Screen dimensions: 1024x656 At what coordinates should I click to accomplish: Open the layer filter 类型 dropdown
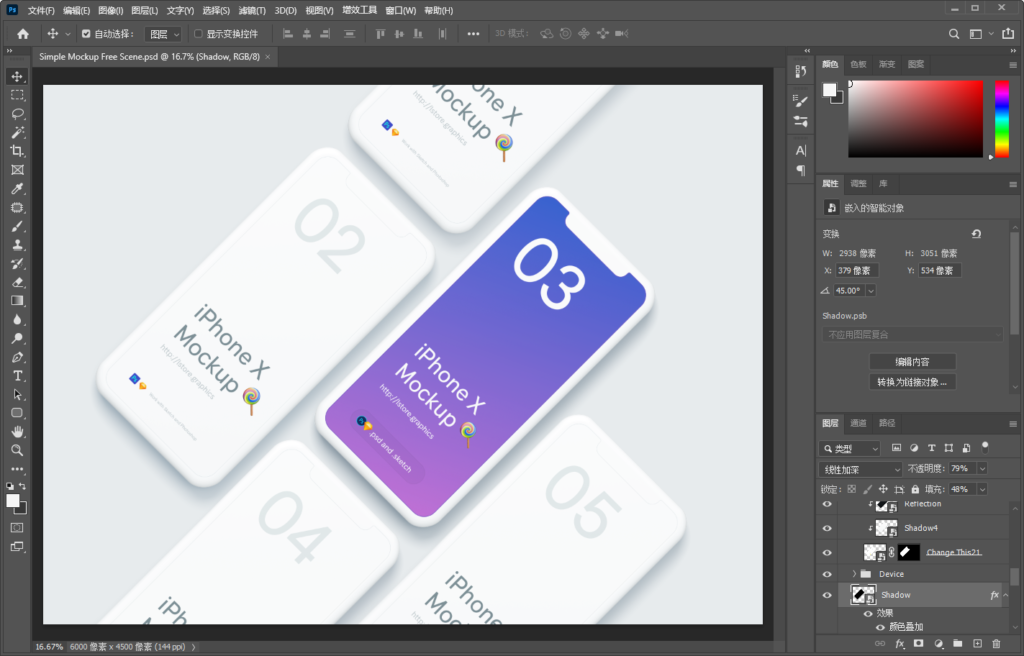coord(850,448)
